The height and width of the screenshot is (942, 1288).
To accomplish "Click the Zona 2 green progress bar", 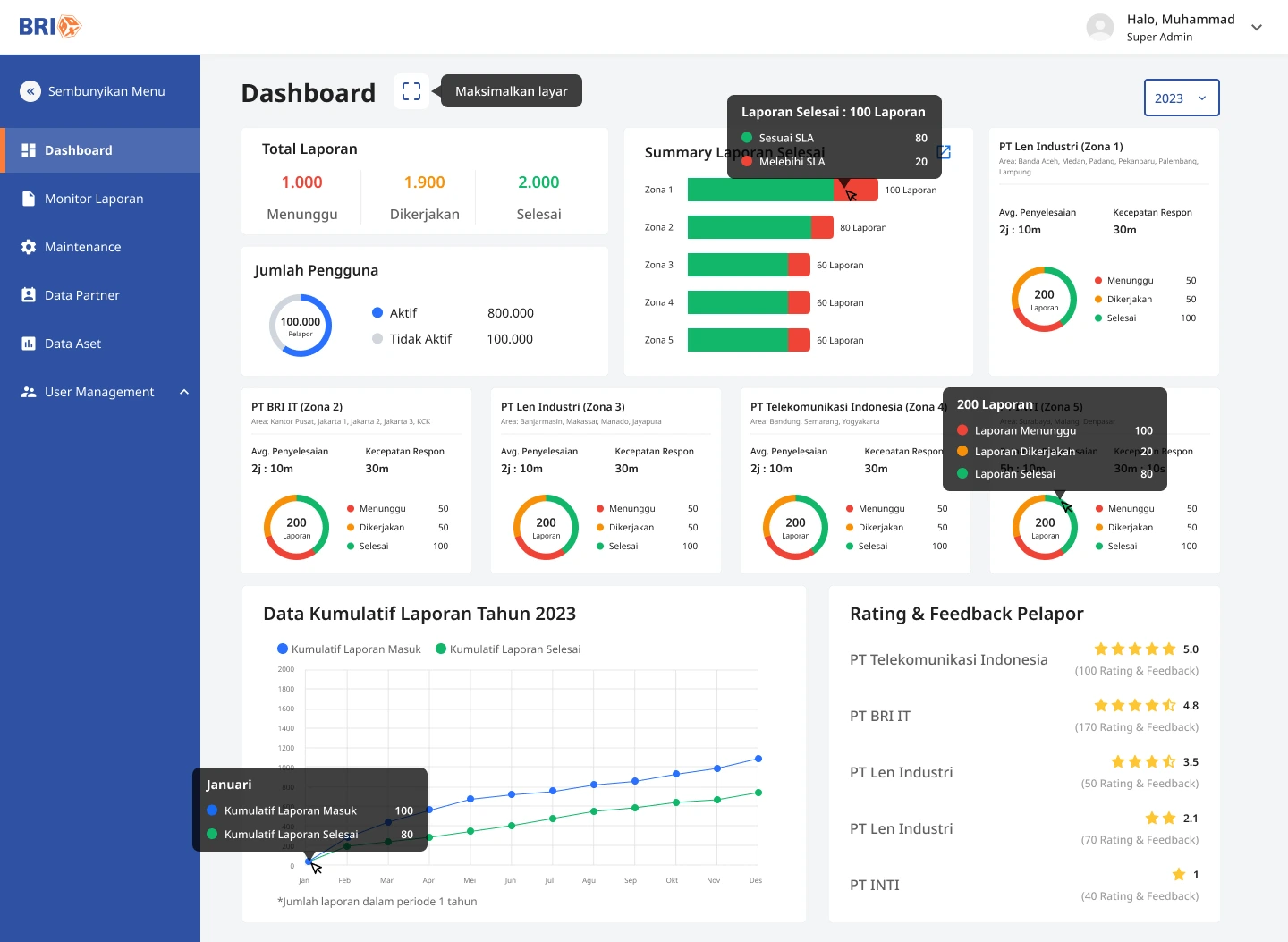I will pos(749,227).
